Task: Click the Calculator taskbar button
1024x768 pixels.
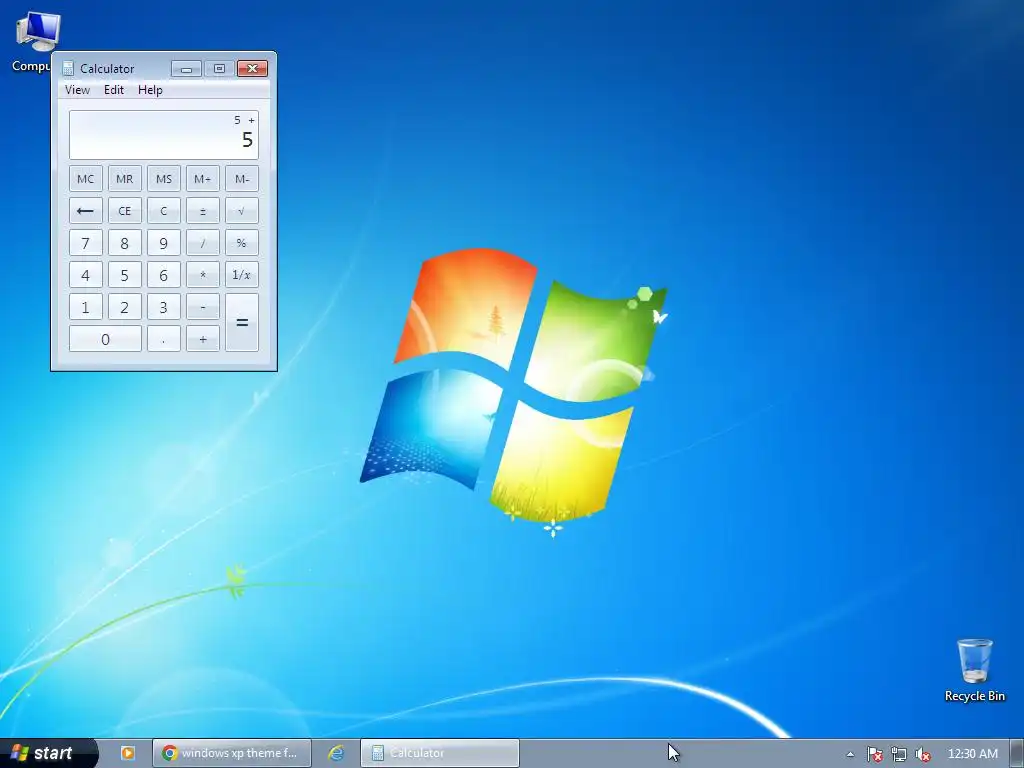Action: pos(440,753)
